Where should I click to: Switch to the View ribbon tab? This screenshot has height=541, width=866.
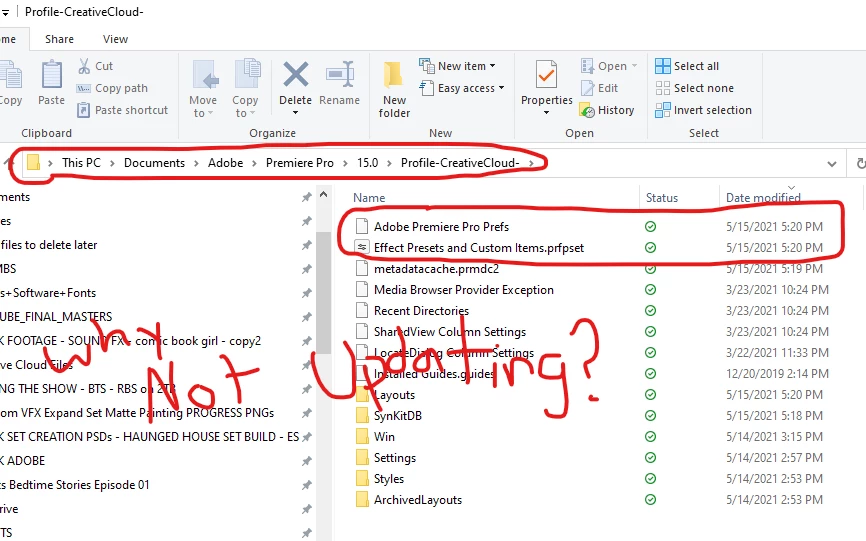[x=115, y=39]
